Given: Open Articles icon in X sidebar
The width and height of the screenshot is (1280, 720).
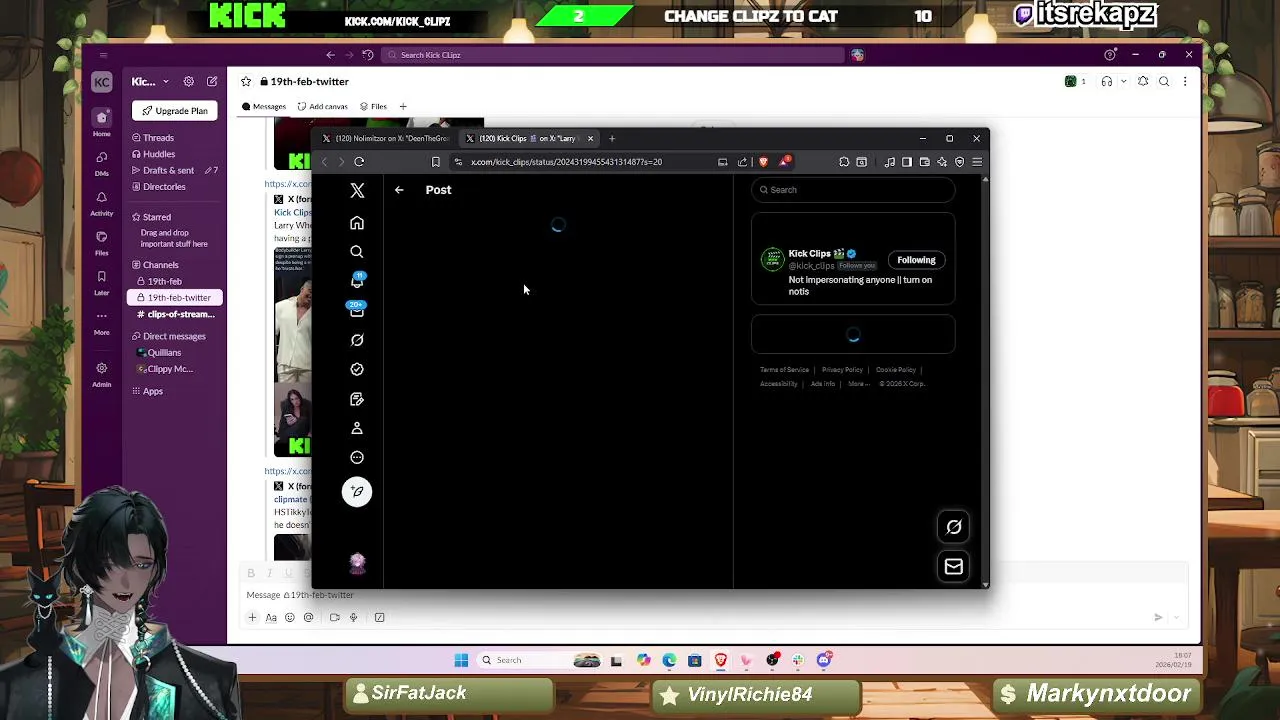Looking at the screenshot, I should [357, 399].
